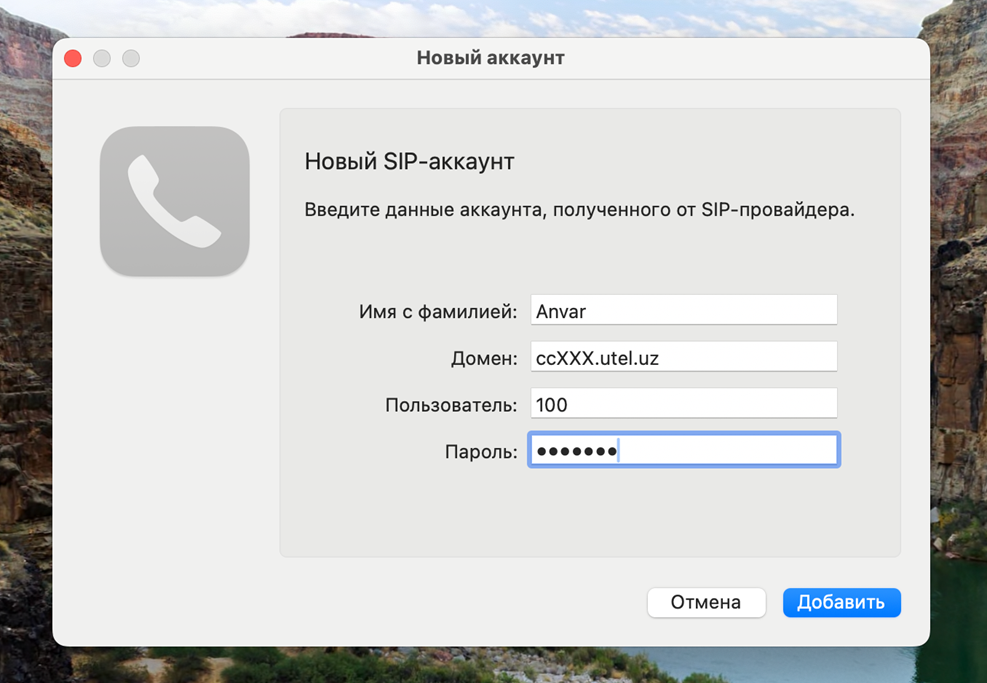The width and height of the screenshot is (987, 683).
Task: Click the Пароль label text
Action: [480, 452]
